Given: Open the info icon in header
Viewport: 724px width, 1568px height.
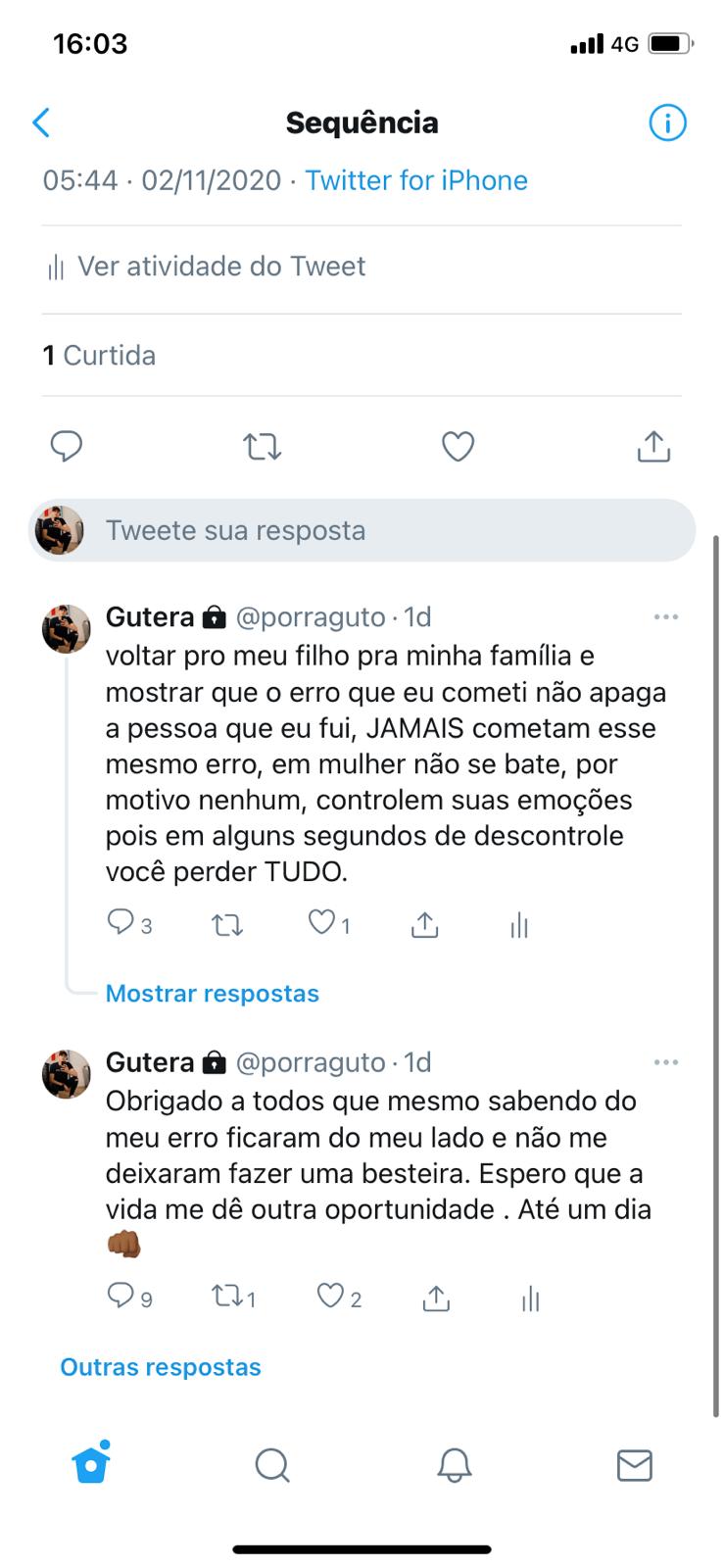Looking at the screenshot, I should [x=667, y=122].
